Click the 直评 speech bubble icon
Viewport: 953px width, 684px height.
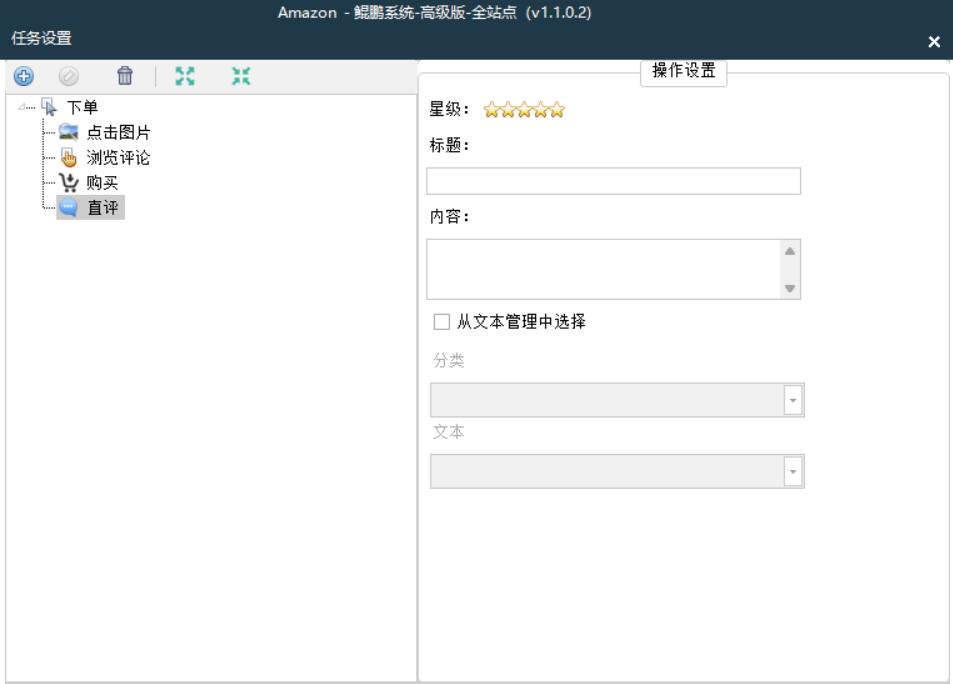pos(69,207)
